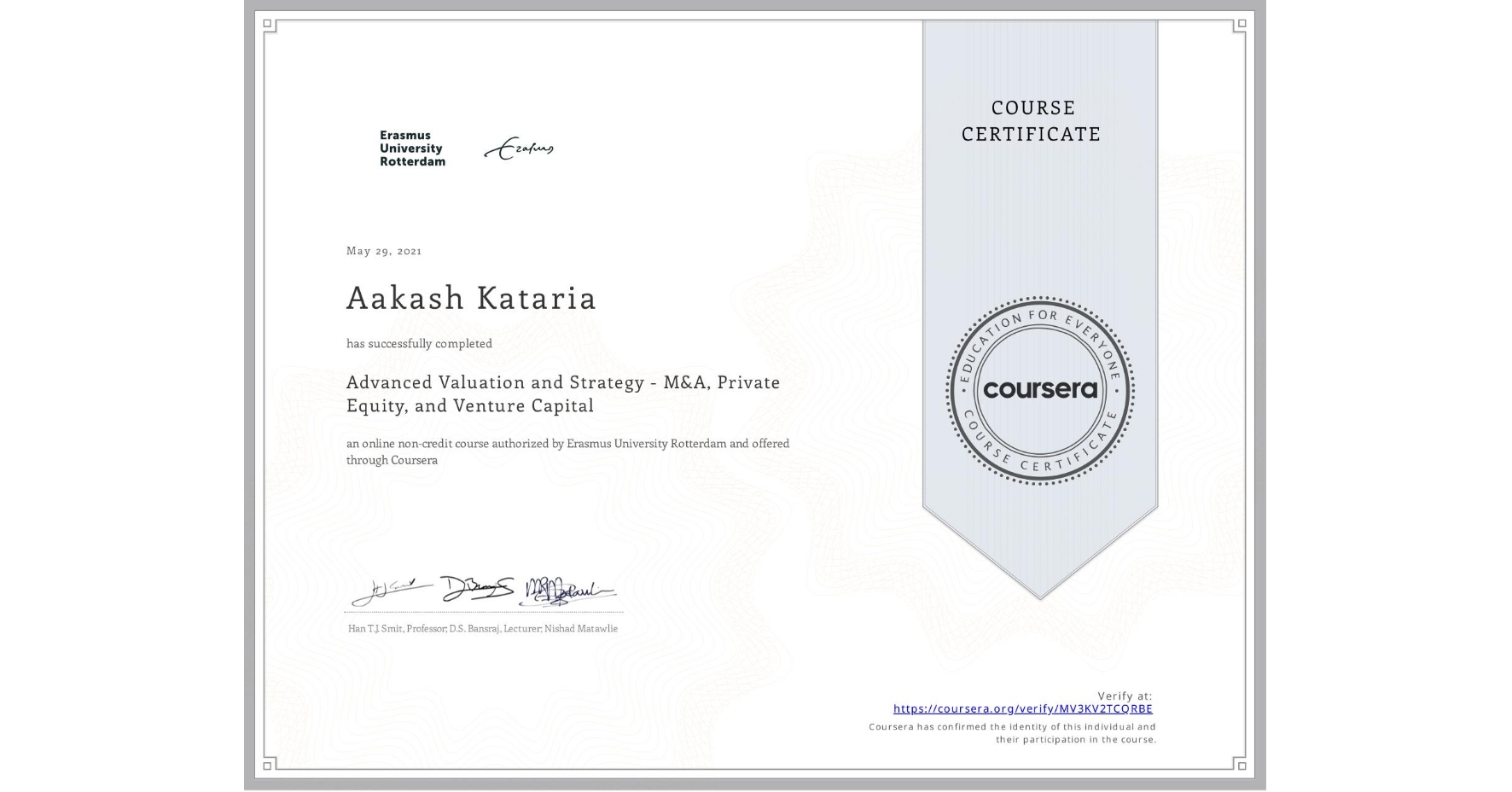Click the course title Advanced Valuation and Strategy
Screen dimensions: 1512x792
point(563,393)
